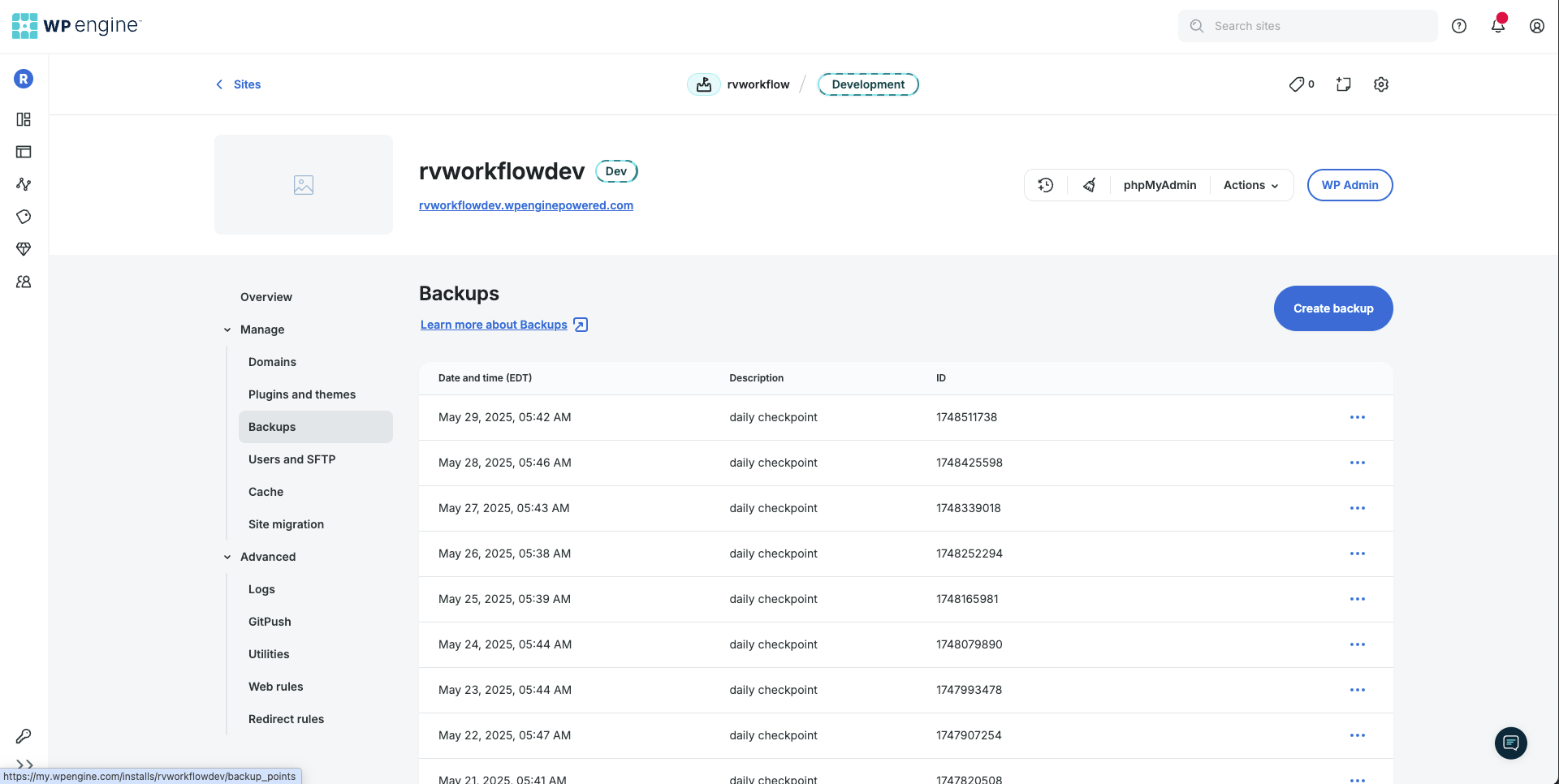Viewport: 1559px width, 784px height.
Task: Open options for May 22 backup
Action: 1358,735
